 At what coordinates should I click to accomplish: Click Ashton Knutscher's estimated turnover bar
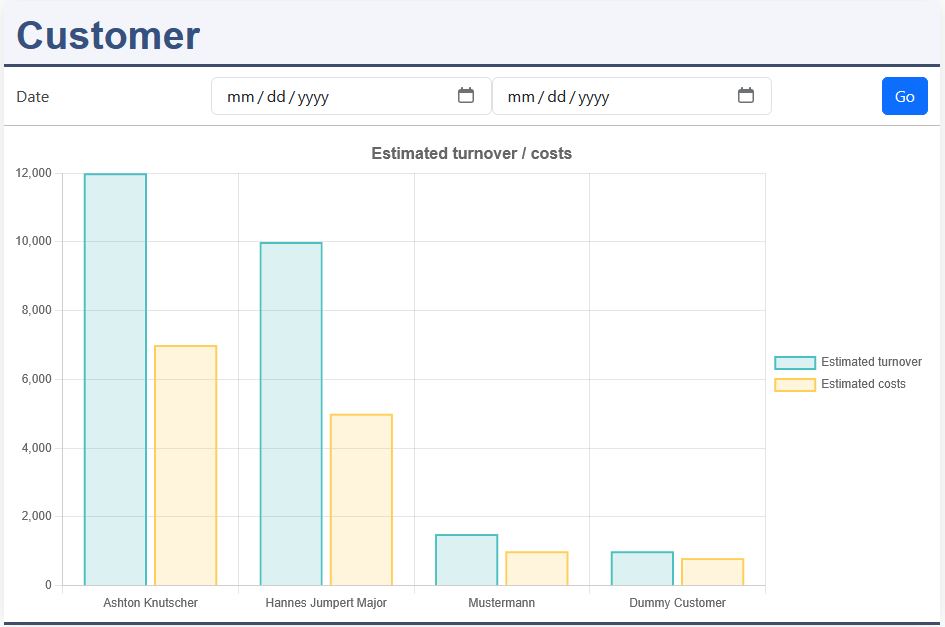click(x=115, y=380)
